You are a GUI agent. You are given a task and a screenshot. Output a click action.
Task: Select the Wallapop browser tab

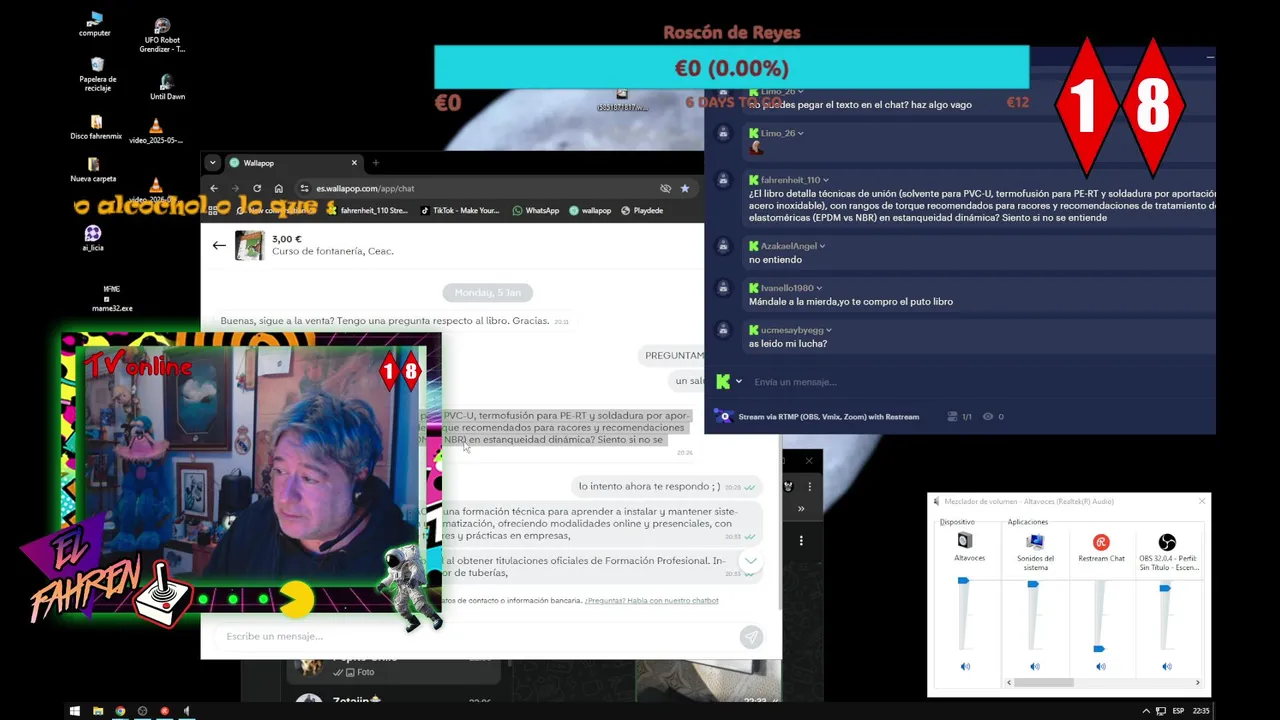(x=294, y=163)
